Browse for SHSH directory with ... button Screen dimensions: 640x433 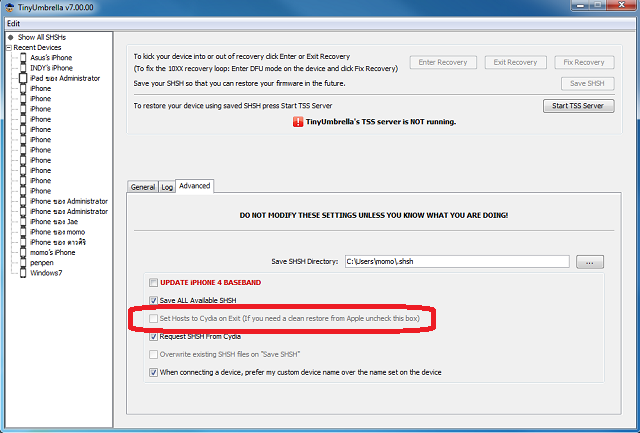[590, 262]
